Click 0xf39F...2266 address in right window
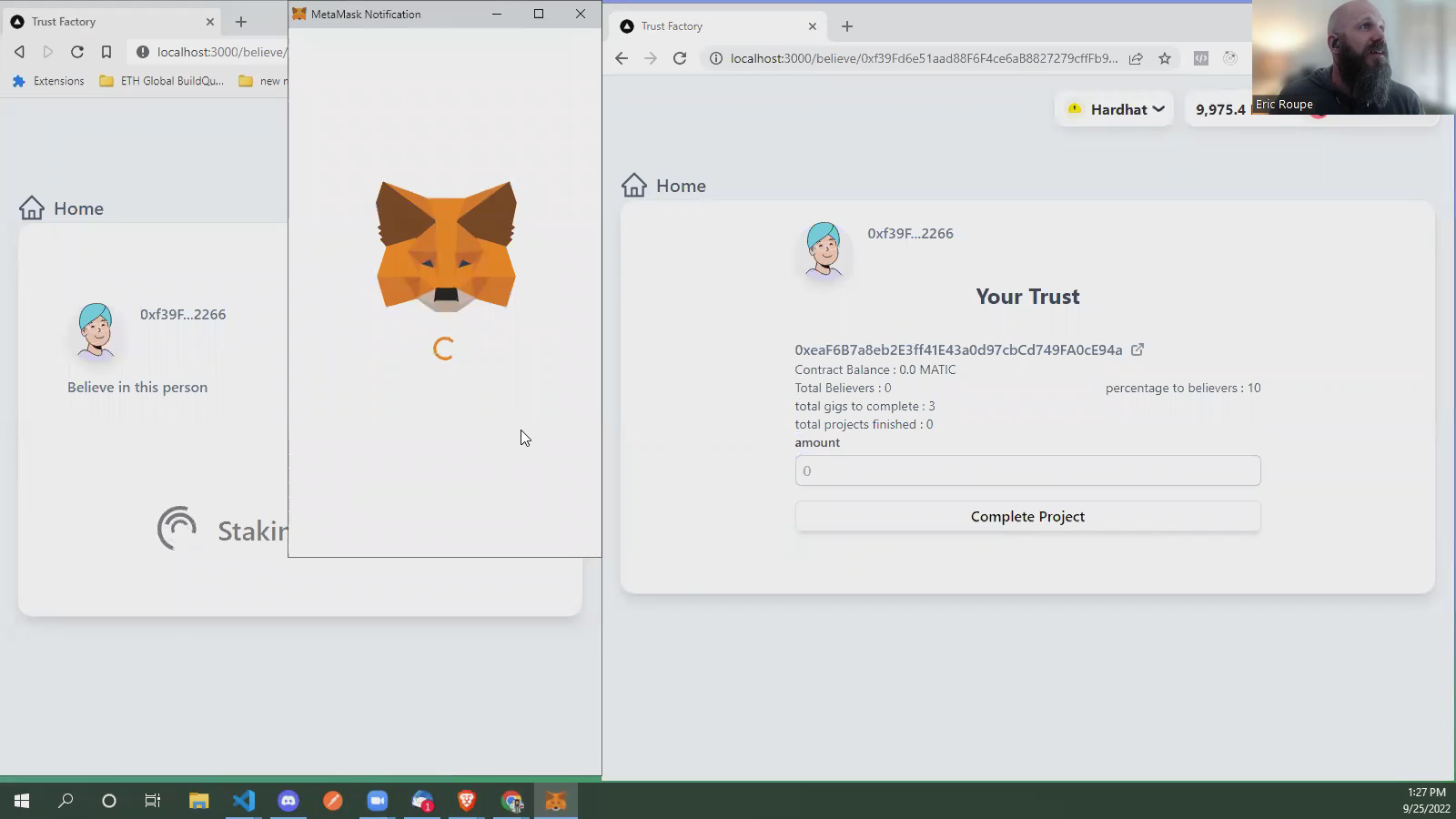The width and height of the screenshot is (1456, 819). (910, 233)
